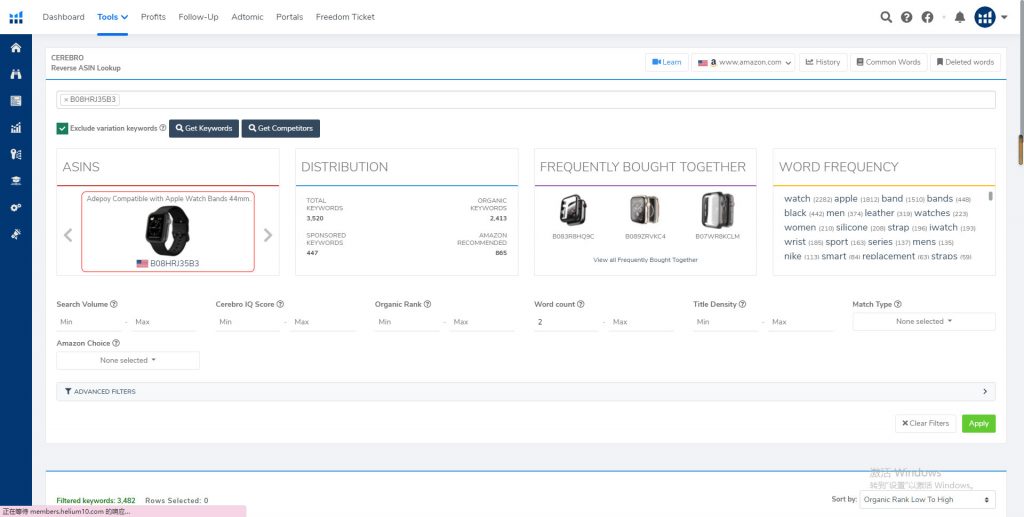Click the home icon in the sidebar
Screen dimensions: 1024x517
15,48
